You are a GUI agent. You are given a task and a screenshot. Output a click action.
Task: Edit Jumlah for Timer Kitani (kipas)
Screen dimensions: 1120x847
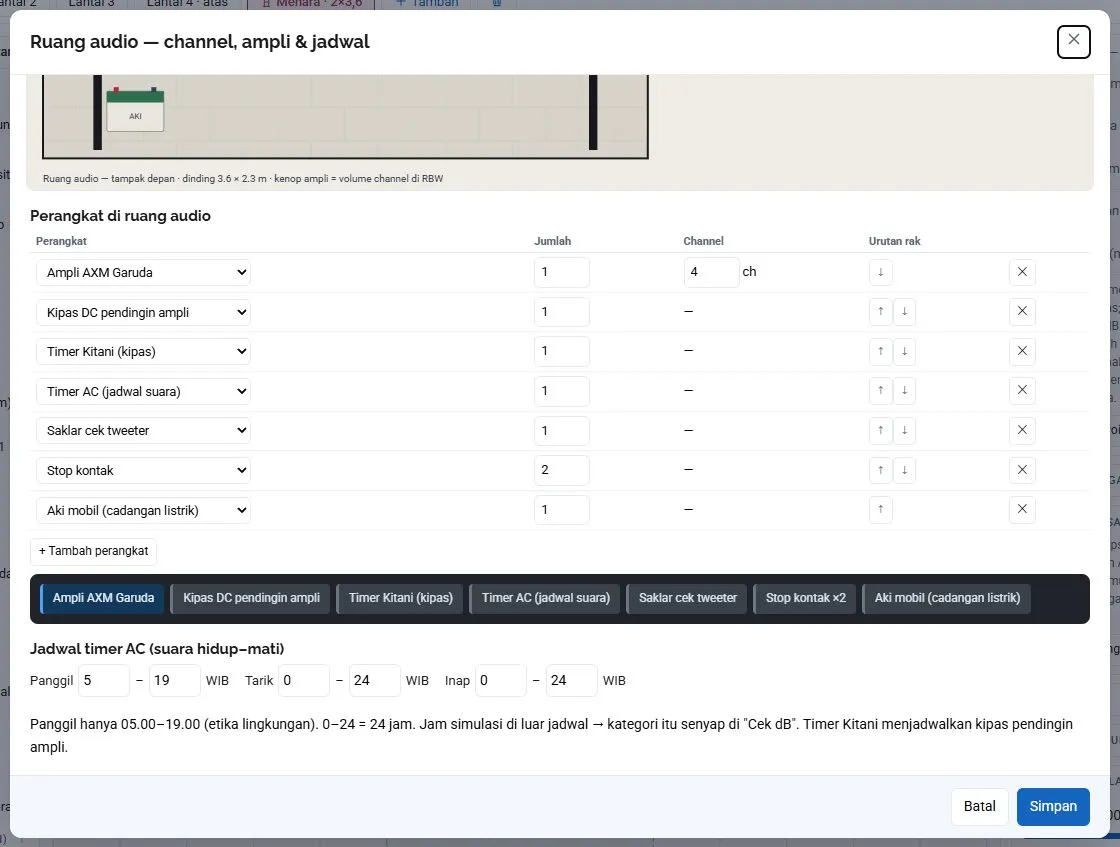561,351
